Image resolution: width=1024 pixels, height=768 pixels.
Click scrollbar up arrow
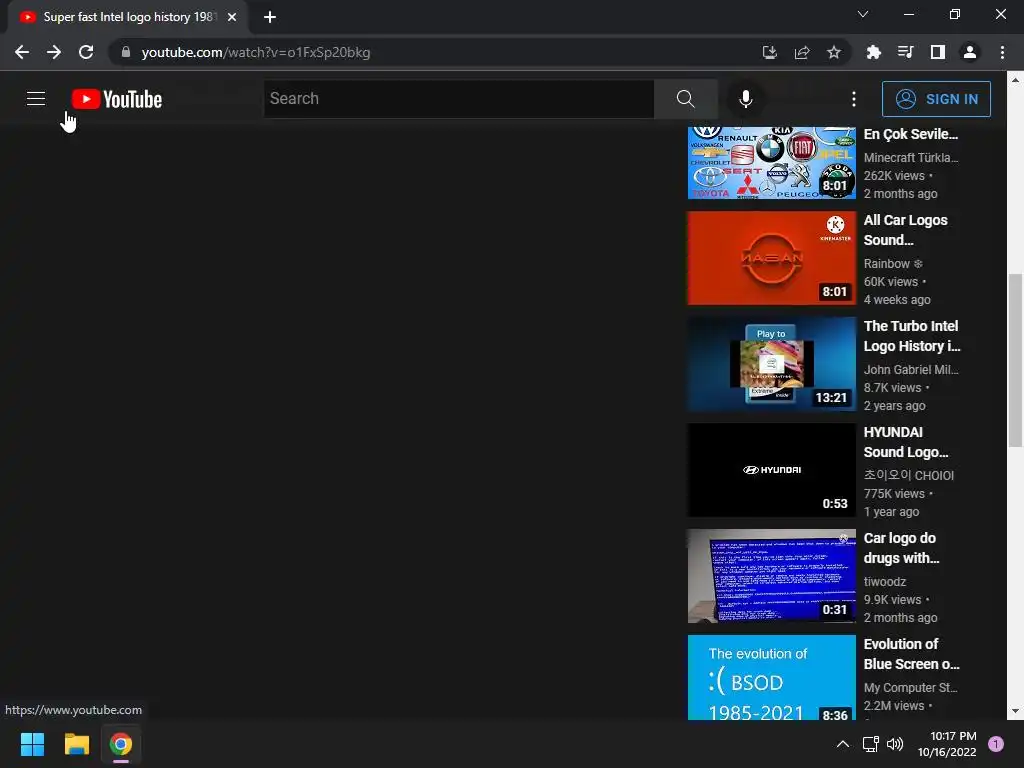tap(1015, 80)
